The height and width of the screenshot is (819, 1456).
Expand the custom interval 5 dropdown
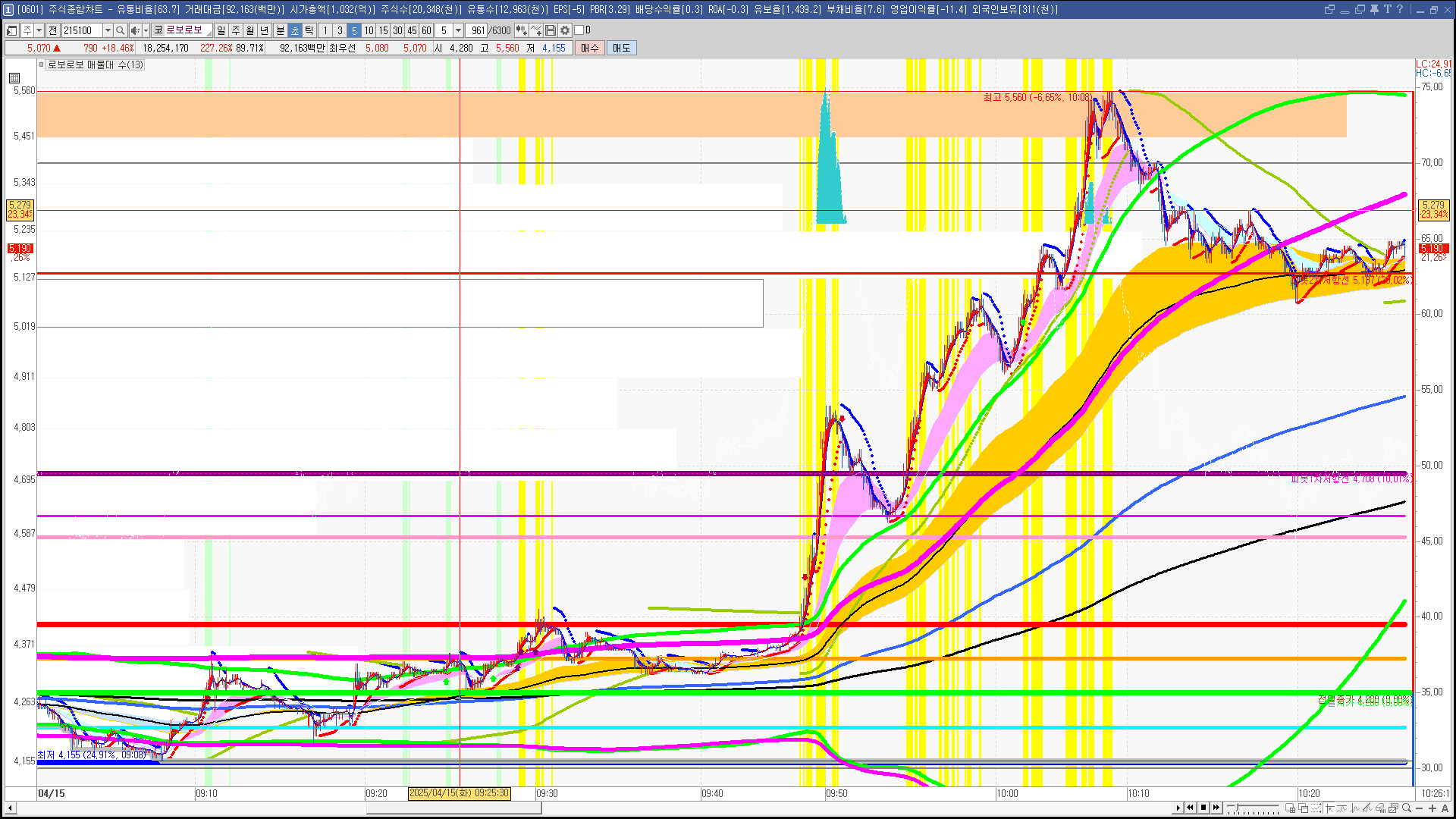click(x=458, y=30)
